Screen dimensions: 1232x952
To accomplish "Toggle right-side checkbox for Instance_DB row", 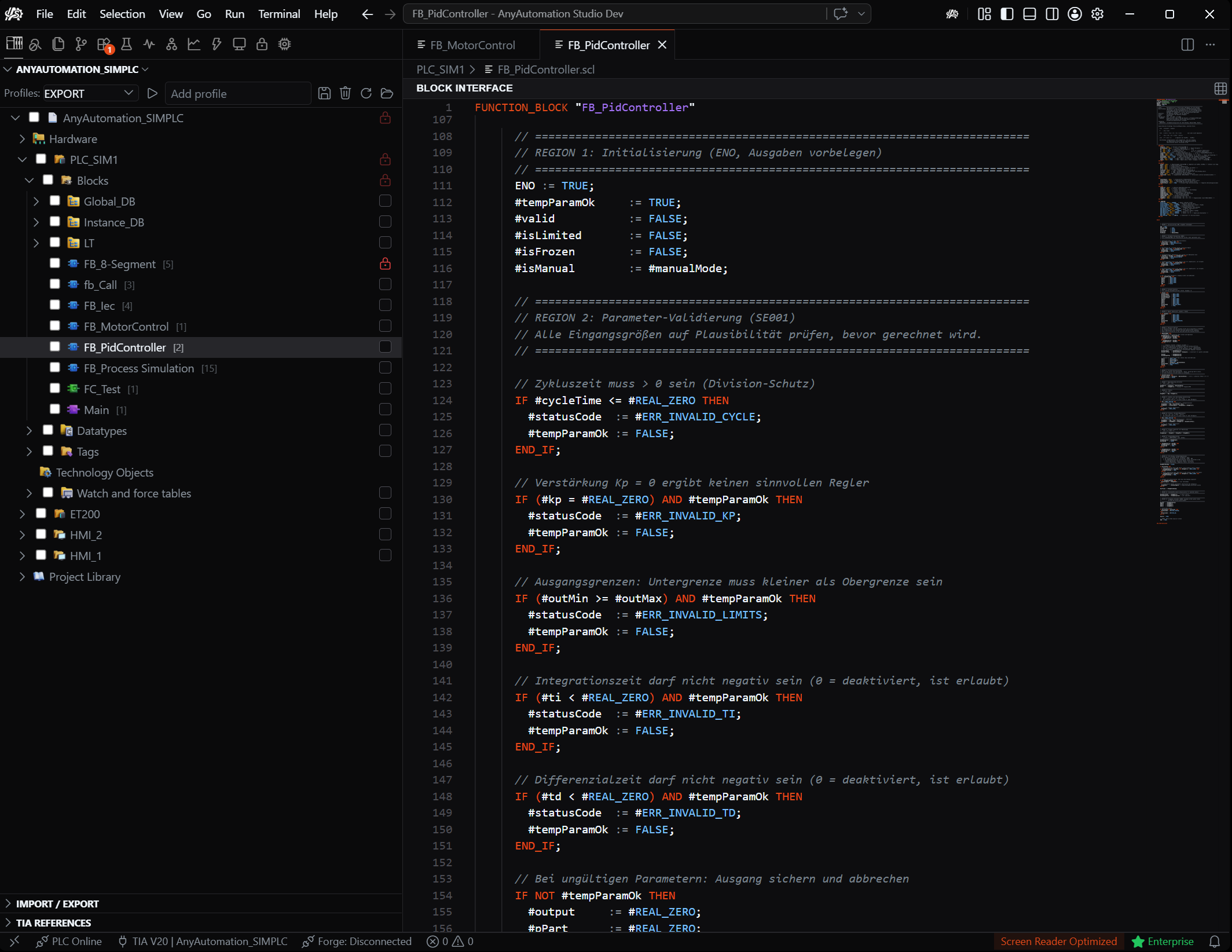I will point(385,222).
